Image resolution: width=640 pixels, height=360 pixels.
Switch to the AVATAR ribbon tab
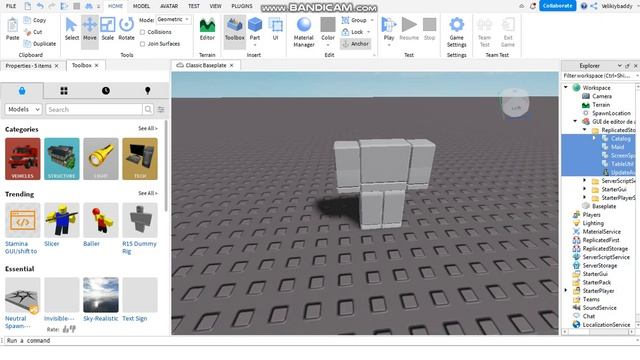[x=169, y=6]
